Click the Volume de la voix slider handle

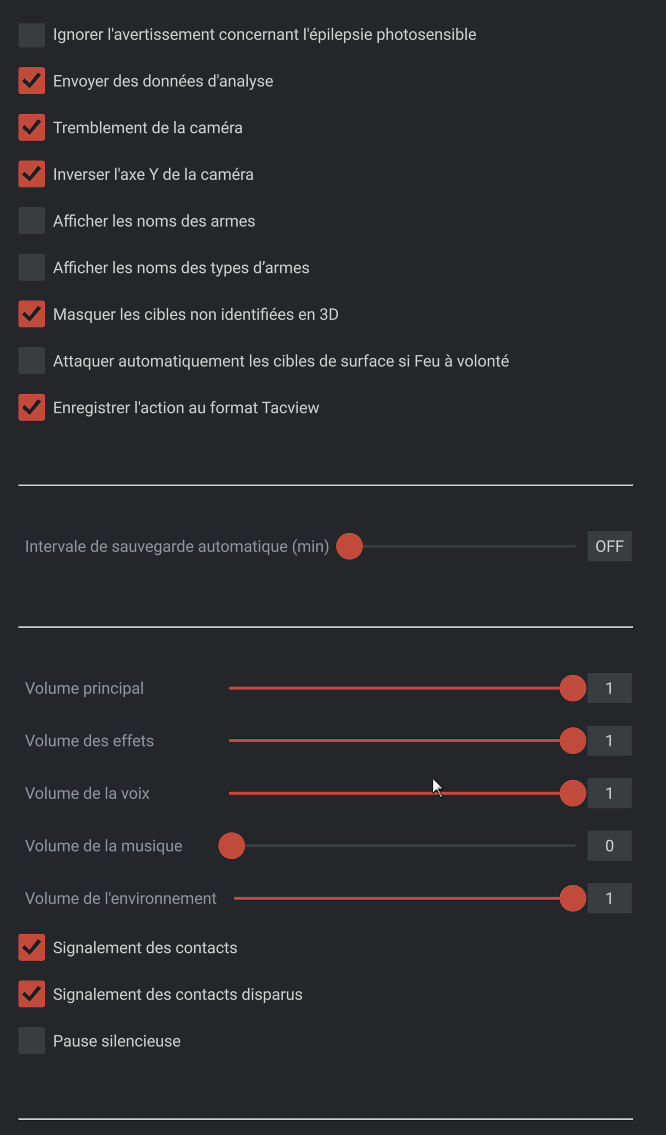point(572,793)
